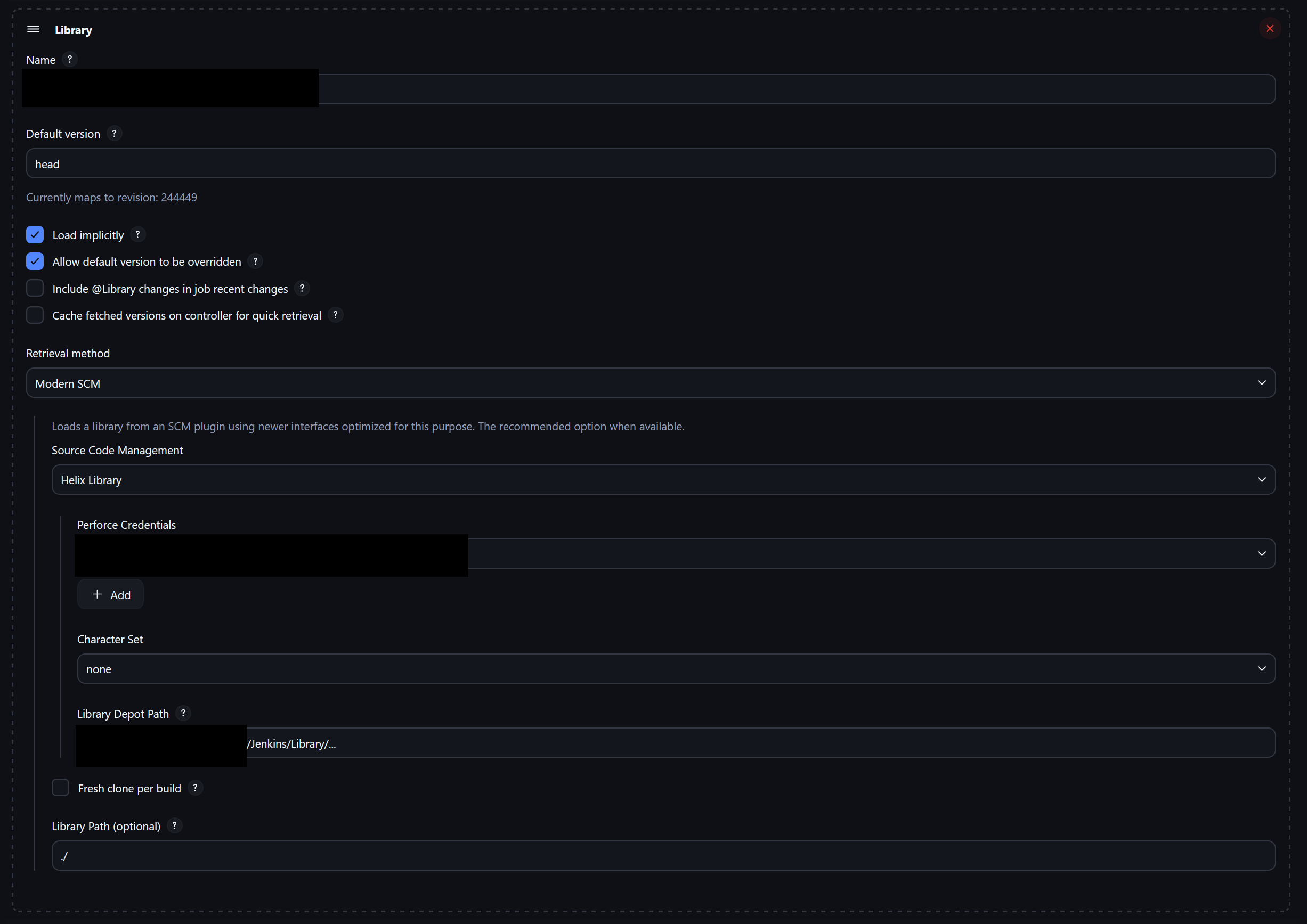This screenshot has height=924, width=1307.
Task: Check Cache fetched versions on controller
Action: 35,315
